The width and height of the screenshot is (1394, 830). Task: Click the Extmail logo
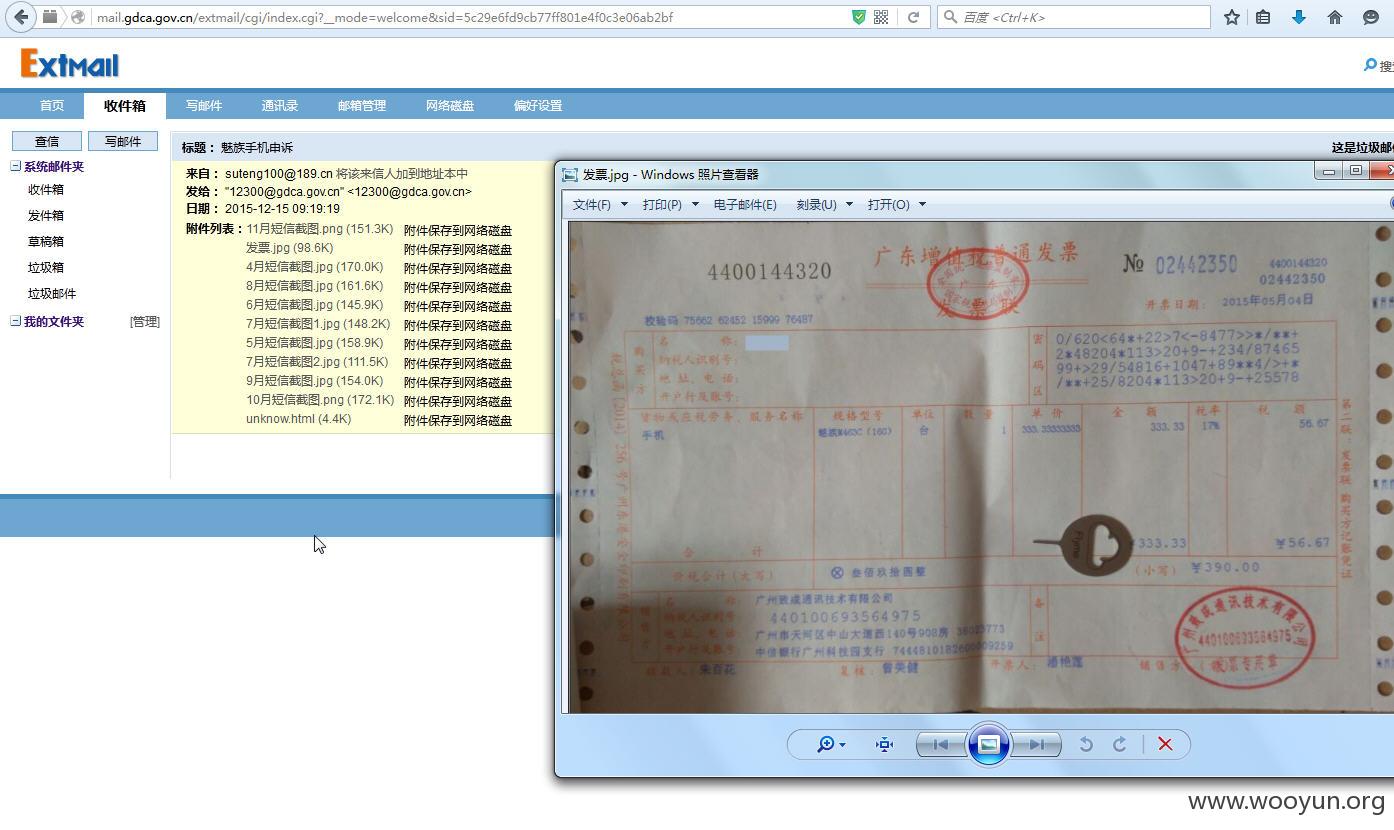[69, 64]
